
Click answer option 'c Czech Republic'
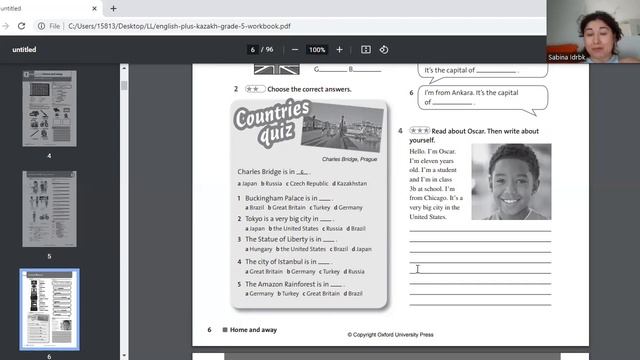tap(307, 184)
